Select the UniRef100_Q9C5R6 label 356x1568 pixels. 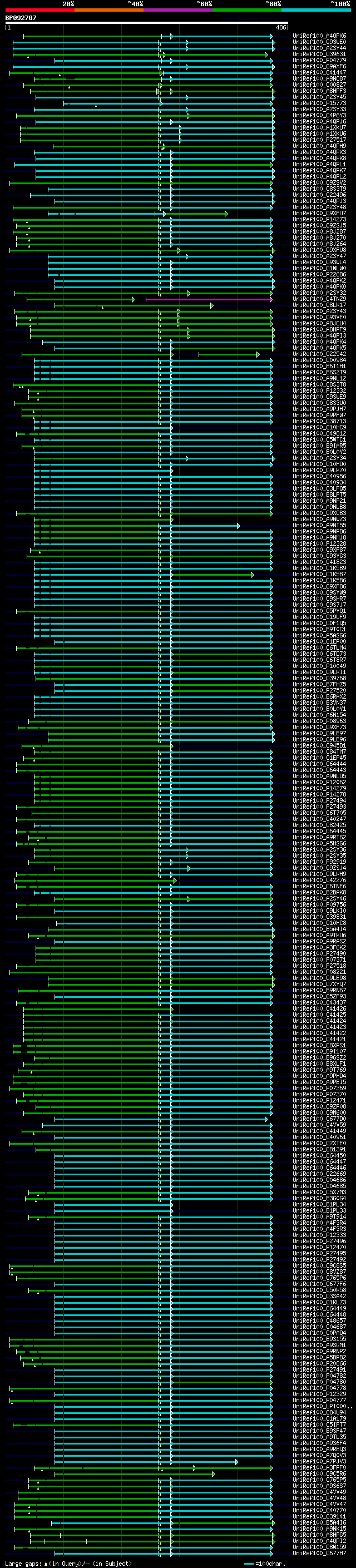pyautogui.click(x=319, y=1473)
